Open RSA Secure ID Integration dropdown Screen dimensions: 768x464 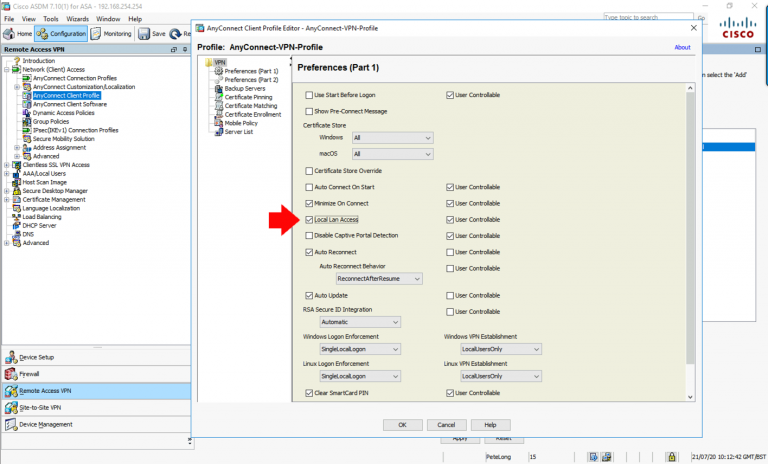(x=360, y=322)
